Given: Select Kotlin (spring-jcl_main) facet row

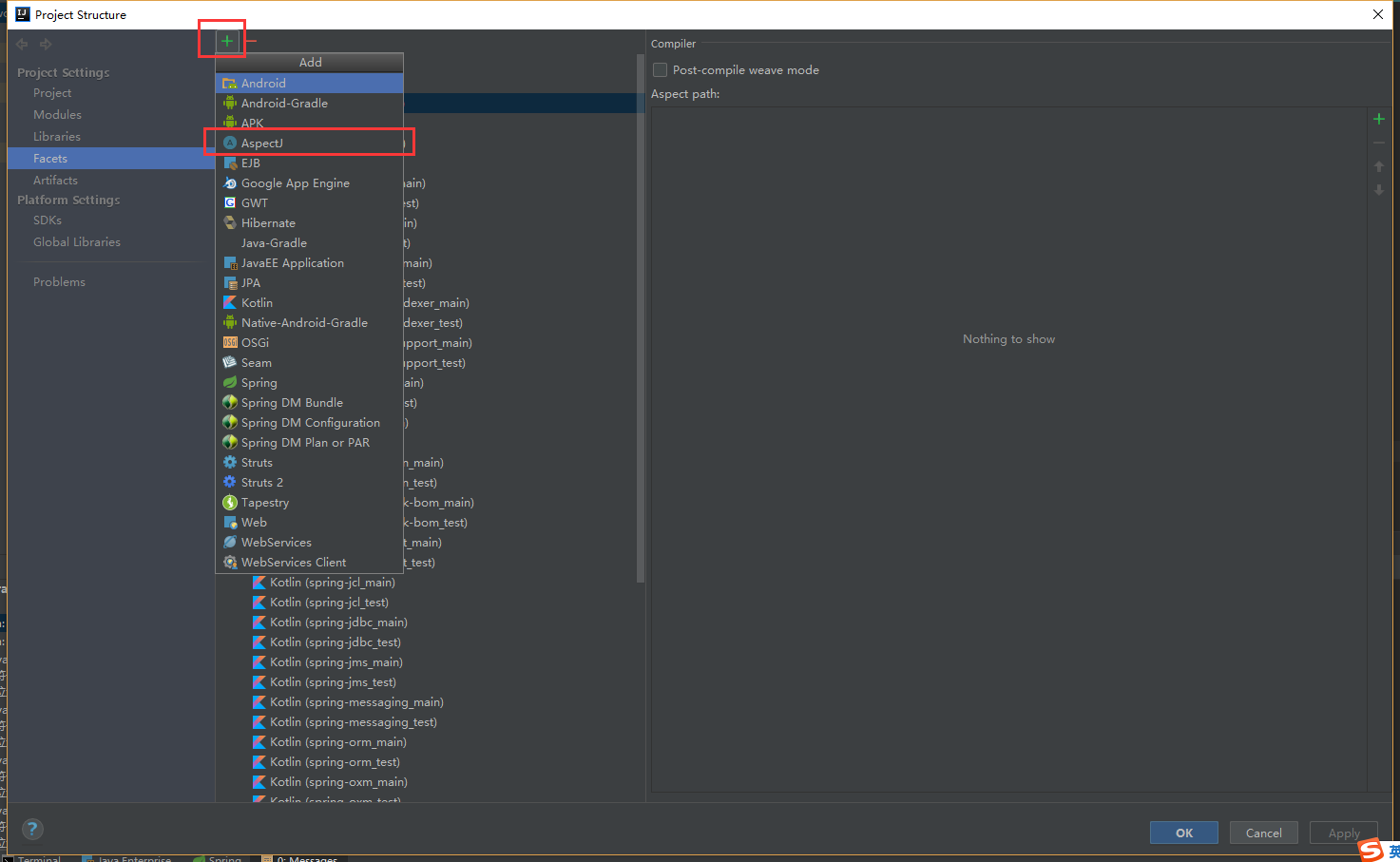Looking at the screenshot, I should 426,583.
